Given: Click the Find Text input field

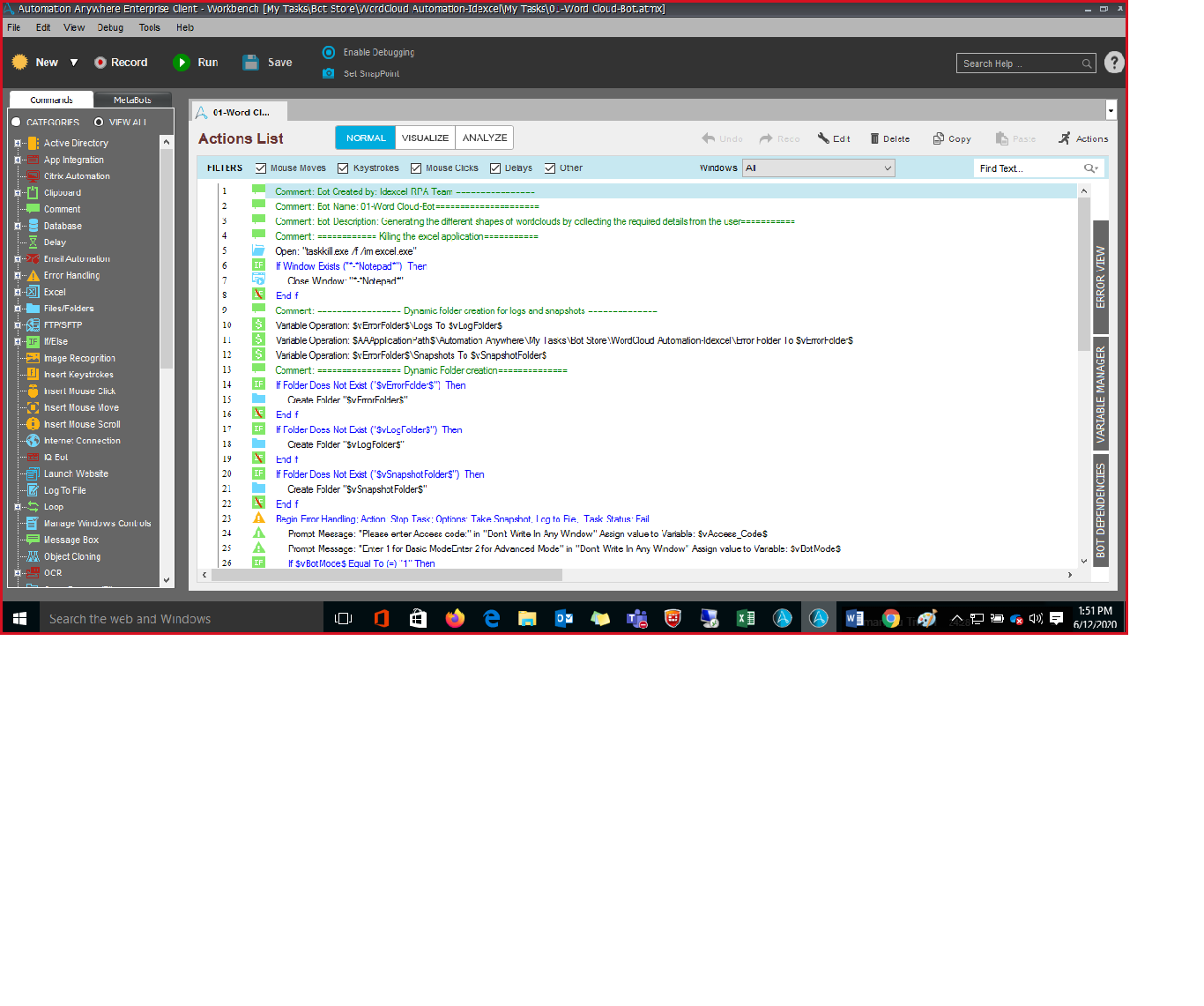Looking at the screenshot, I should click(1028, 168).
